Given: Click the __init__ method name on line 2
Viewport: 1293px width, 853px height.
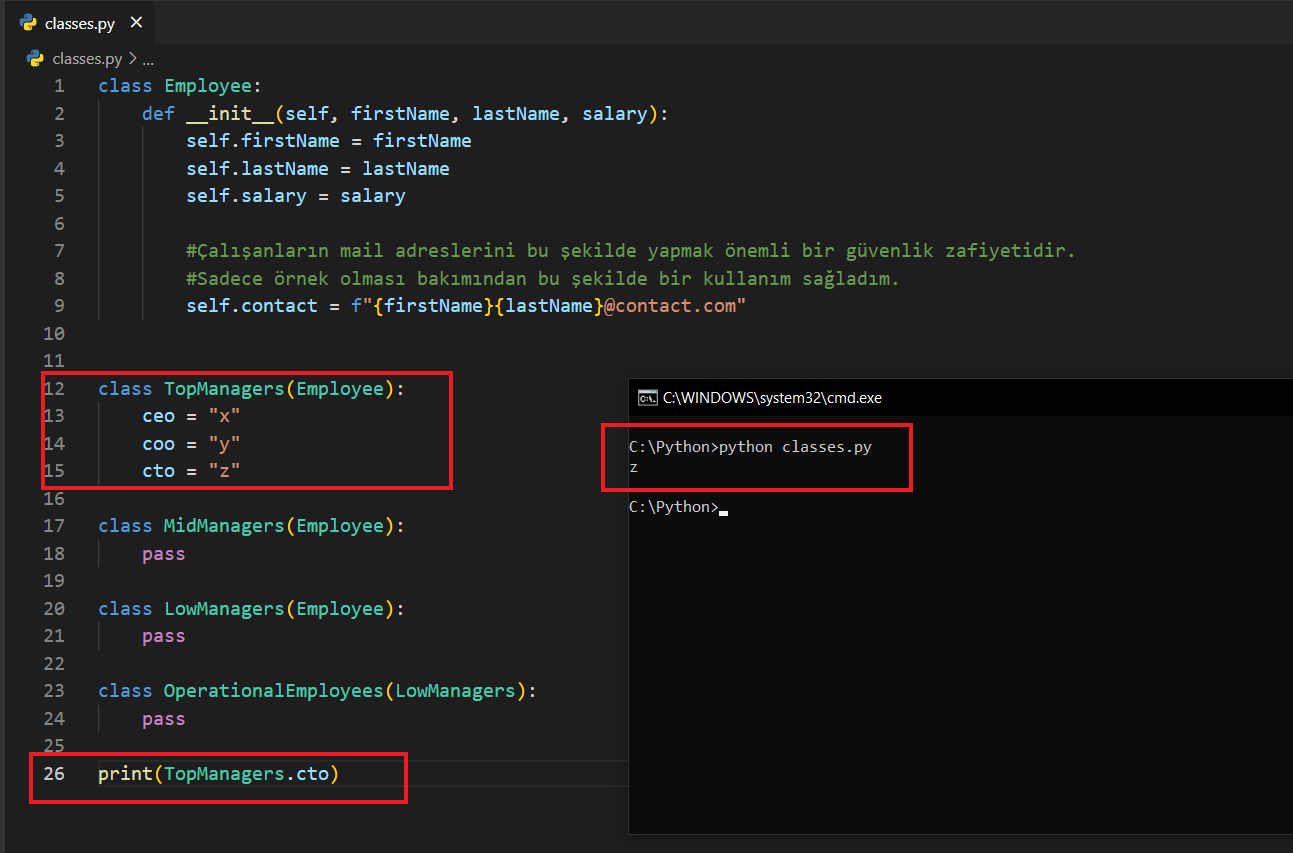Looking at the screenshot, I should [230, 114].
